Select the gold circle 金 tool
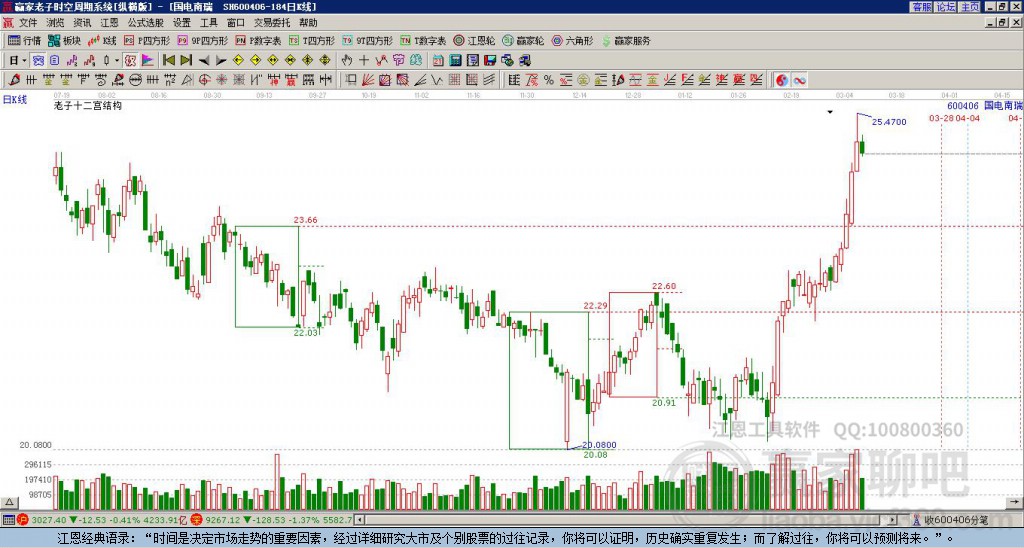Image resolution: width=1024 pixels, height=548 pixels. point(583,80)
